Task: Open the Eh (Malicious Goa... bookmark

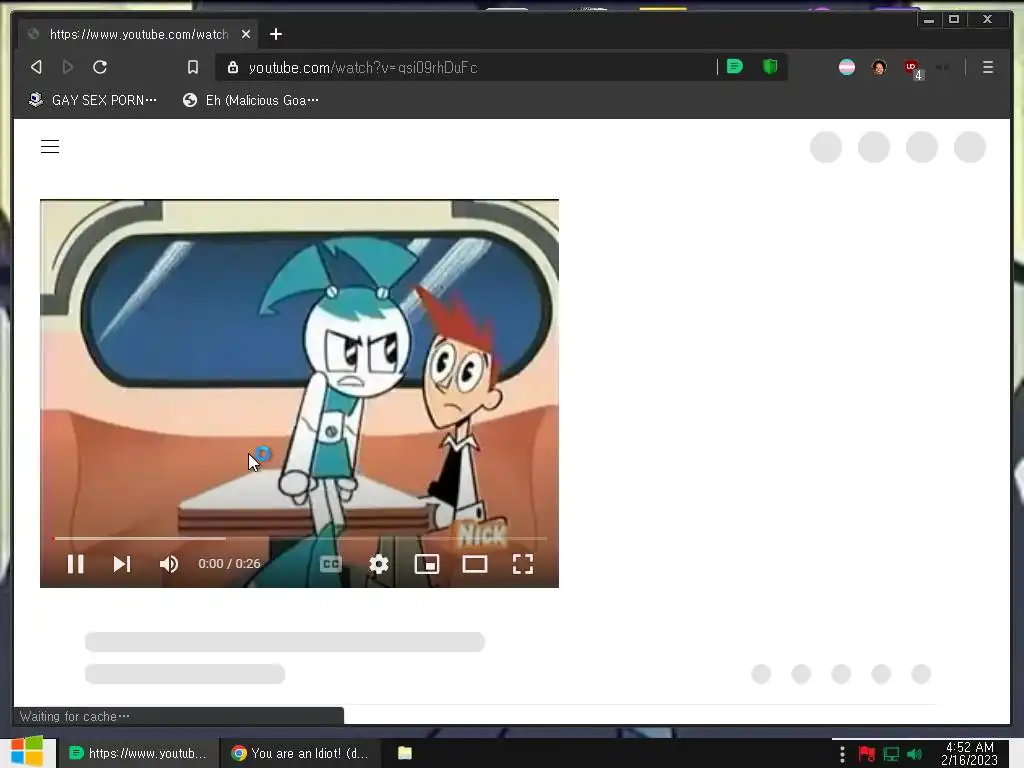Action: [251, 100]
